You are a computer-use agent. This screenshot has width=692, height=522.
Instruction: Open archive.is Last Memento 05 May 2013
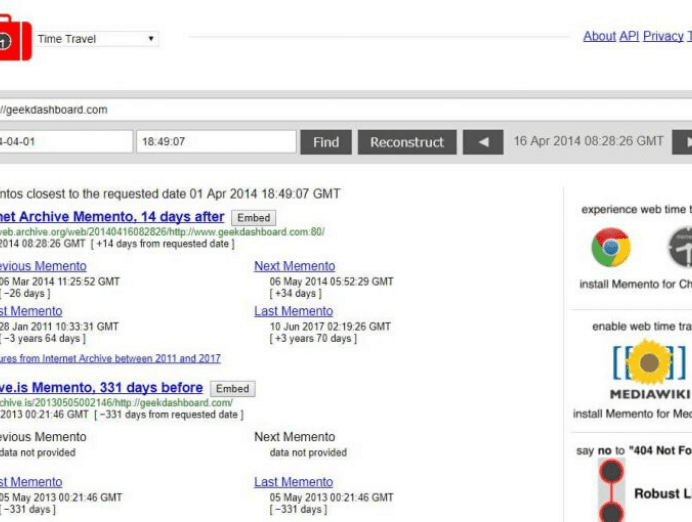(x=293, y=482)
